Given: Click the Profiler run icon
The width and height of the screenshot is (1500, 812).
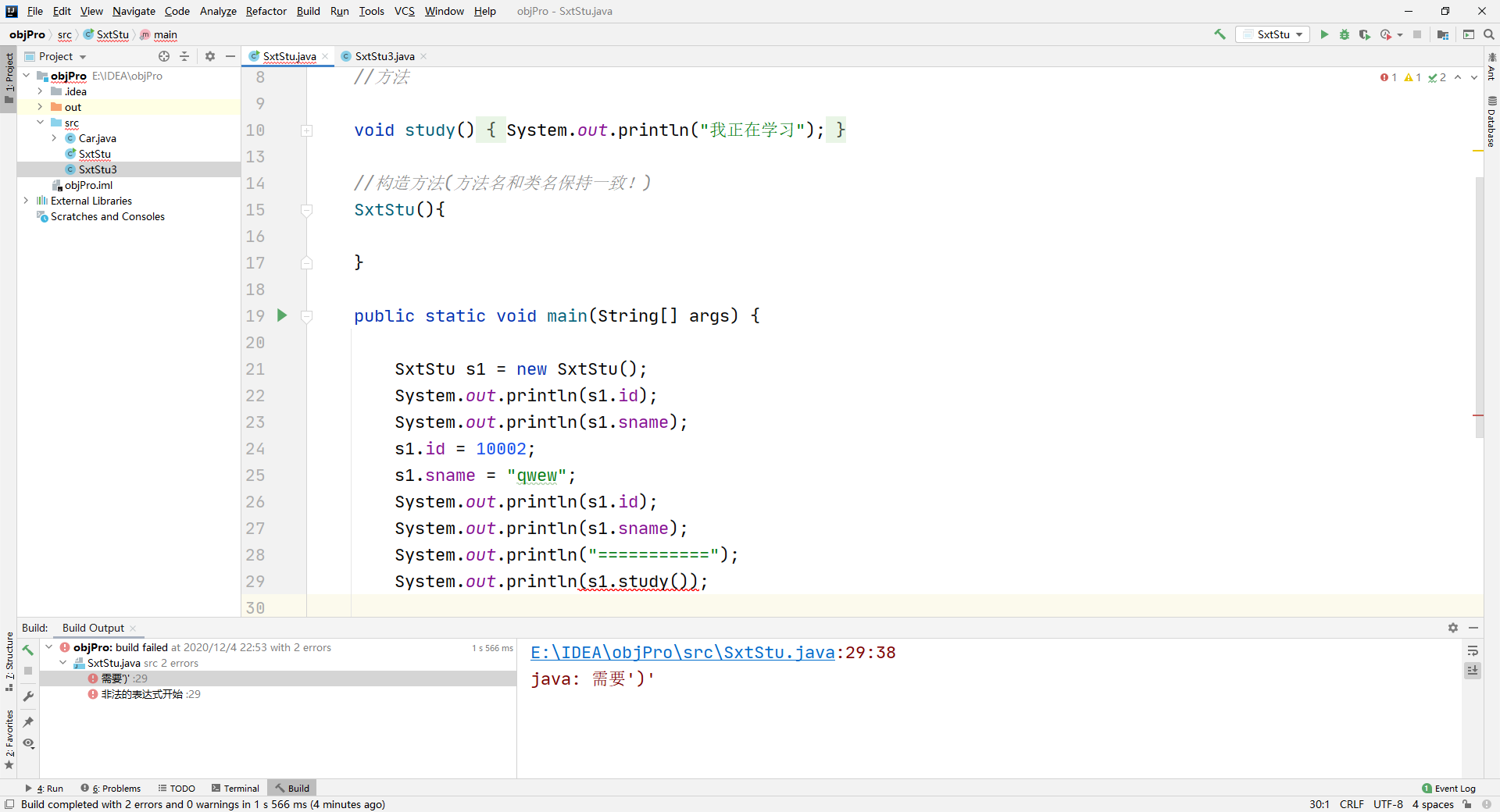Looking at the screenshot, I should [x=1386, y=34].
